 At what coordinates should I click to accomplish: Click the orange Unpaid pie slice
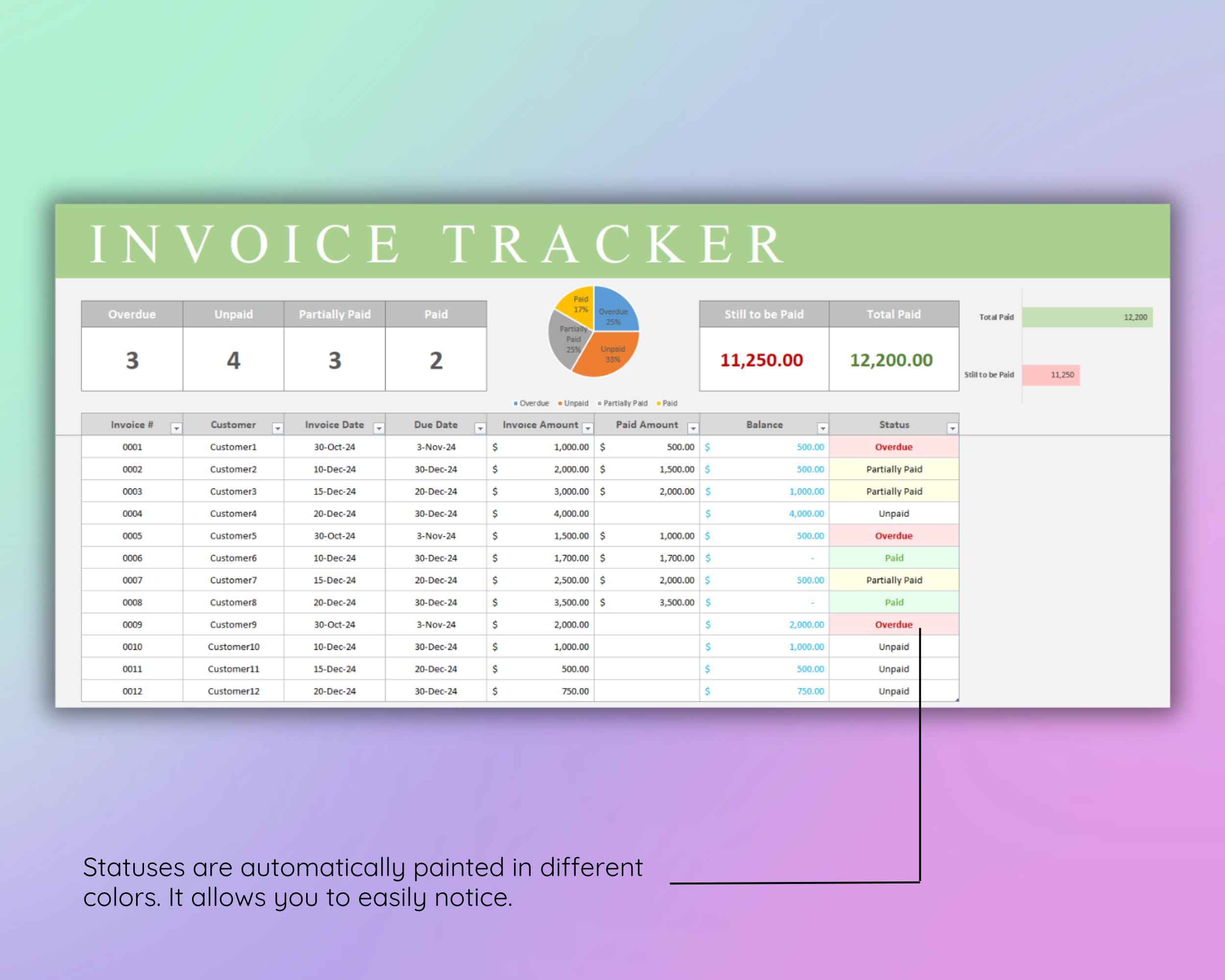pyautogui.click(x=609, y=355)
